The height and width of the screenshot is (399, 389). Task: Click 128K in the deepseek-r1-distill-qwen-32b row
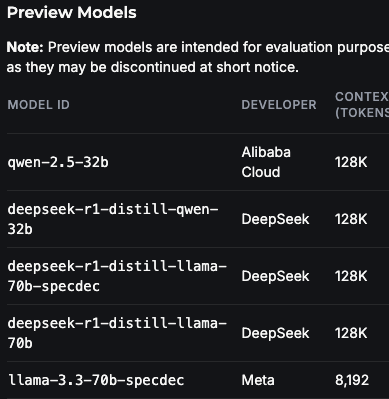coord(351,219)
